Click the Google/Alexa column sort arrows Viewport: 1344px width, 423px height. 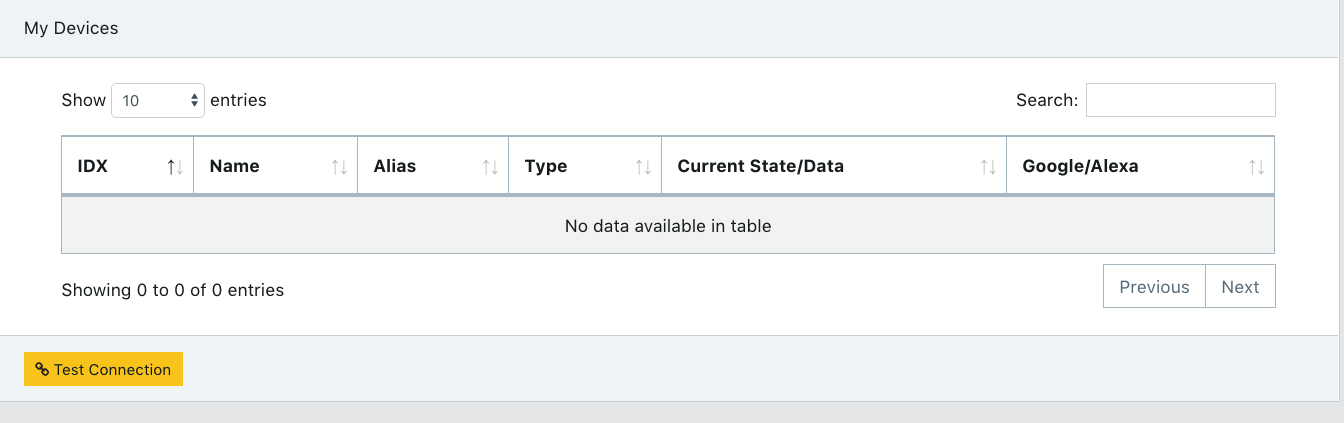1256,167
